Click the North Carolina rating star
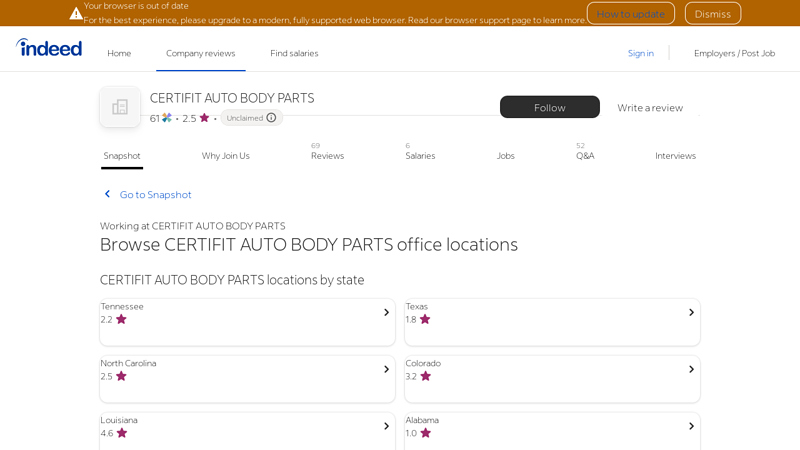The width and height of the screenshot is (800, 450). tap(121, 376)
